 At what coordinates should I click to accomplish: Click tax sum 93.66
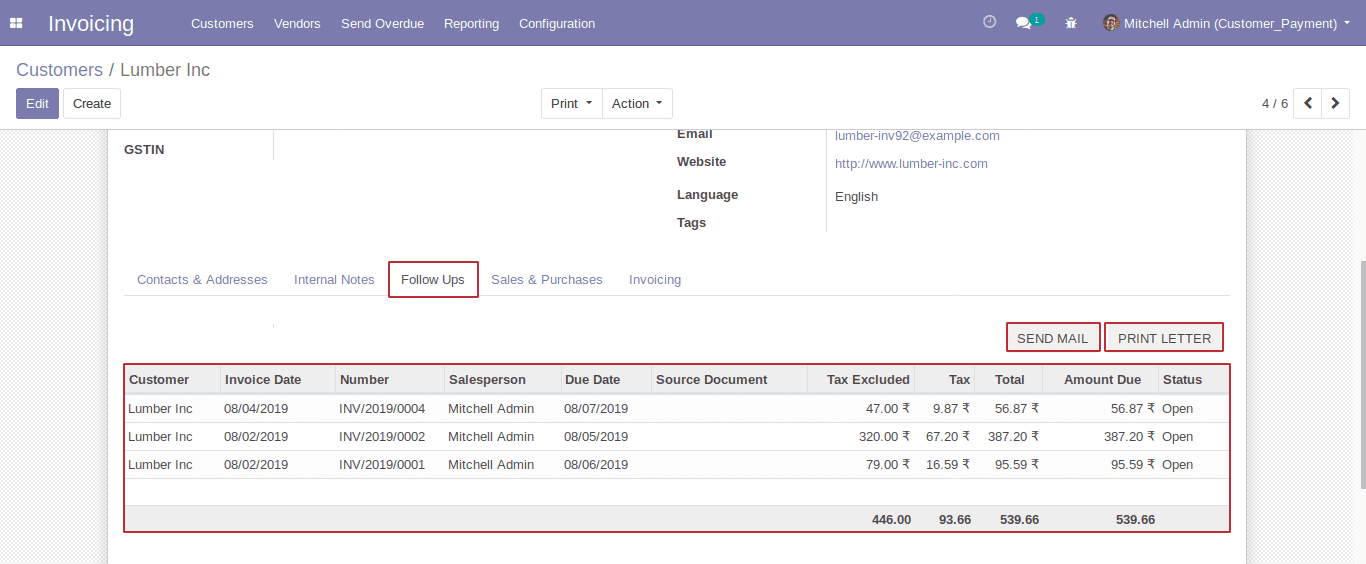click(955, 520)
